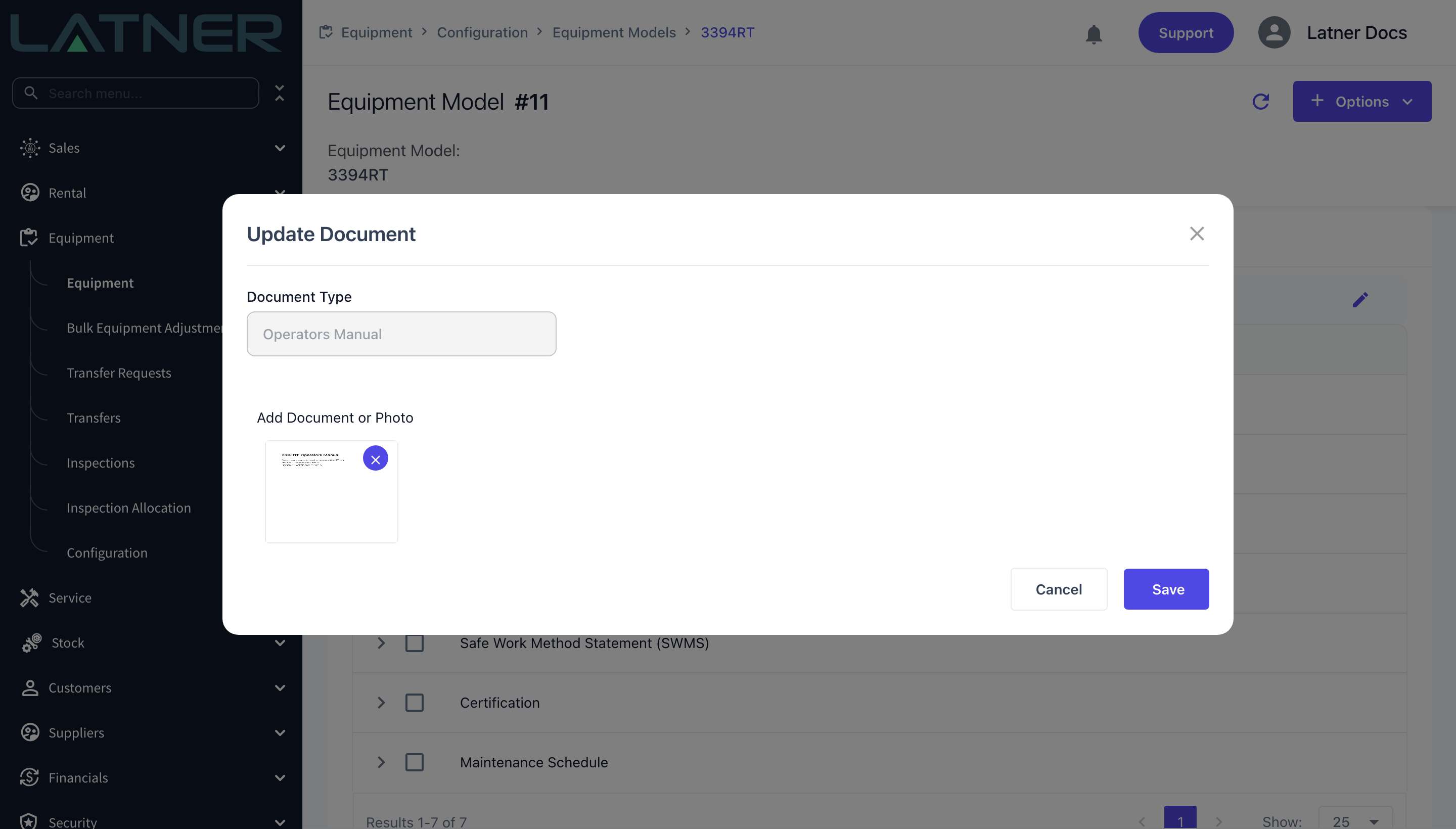Click the Equipment clipboard icon in sidebar
The image size is (1456, 829).
(x=28, y=238)
